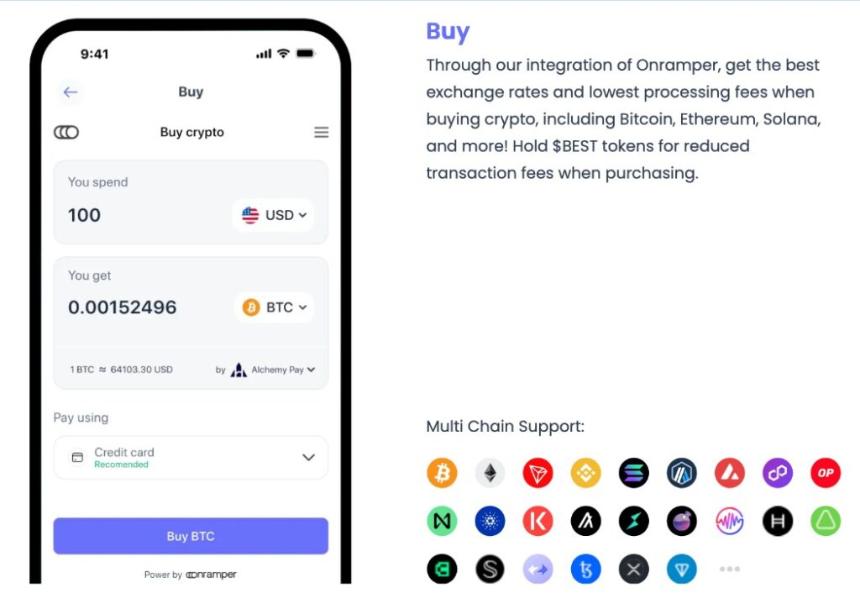Click the red OP Optimism icon

(825, 472)
